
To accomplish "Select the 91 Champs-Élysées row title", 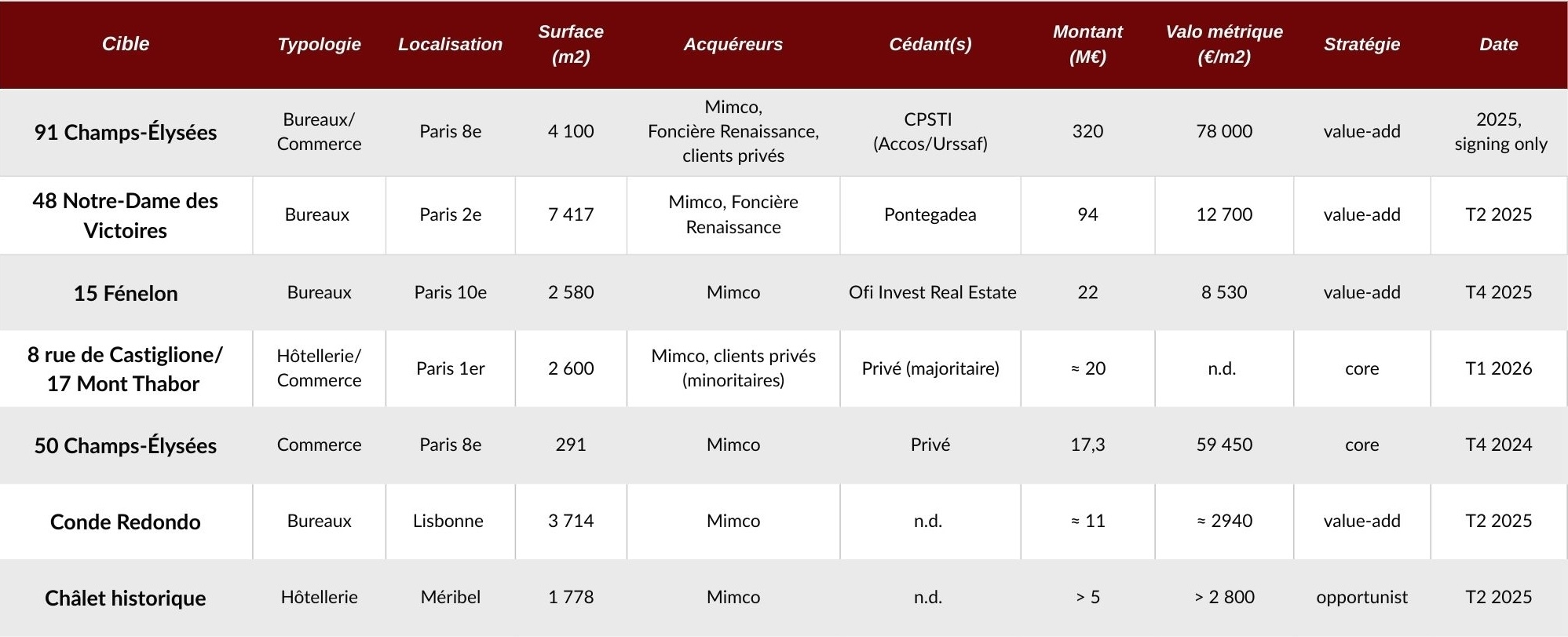I will [x=126, y=132].
